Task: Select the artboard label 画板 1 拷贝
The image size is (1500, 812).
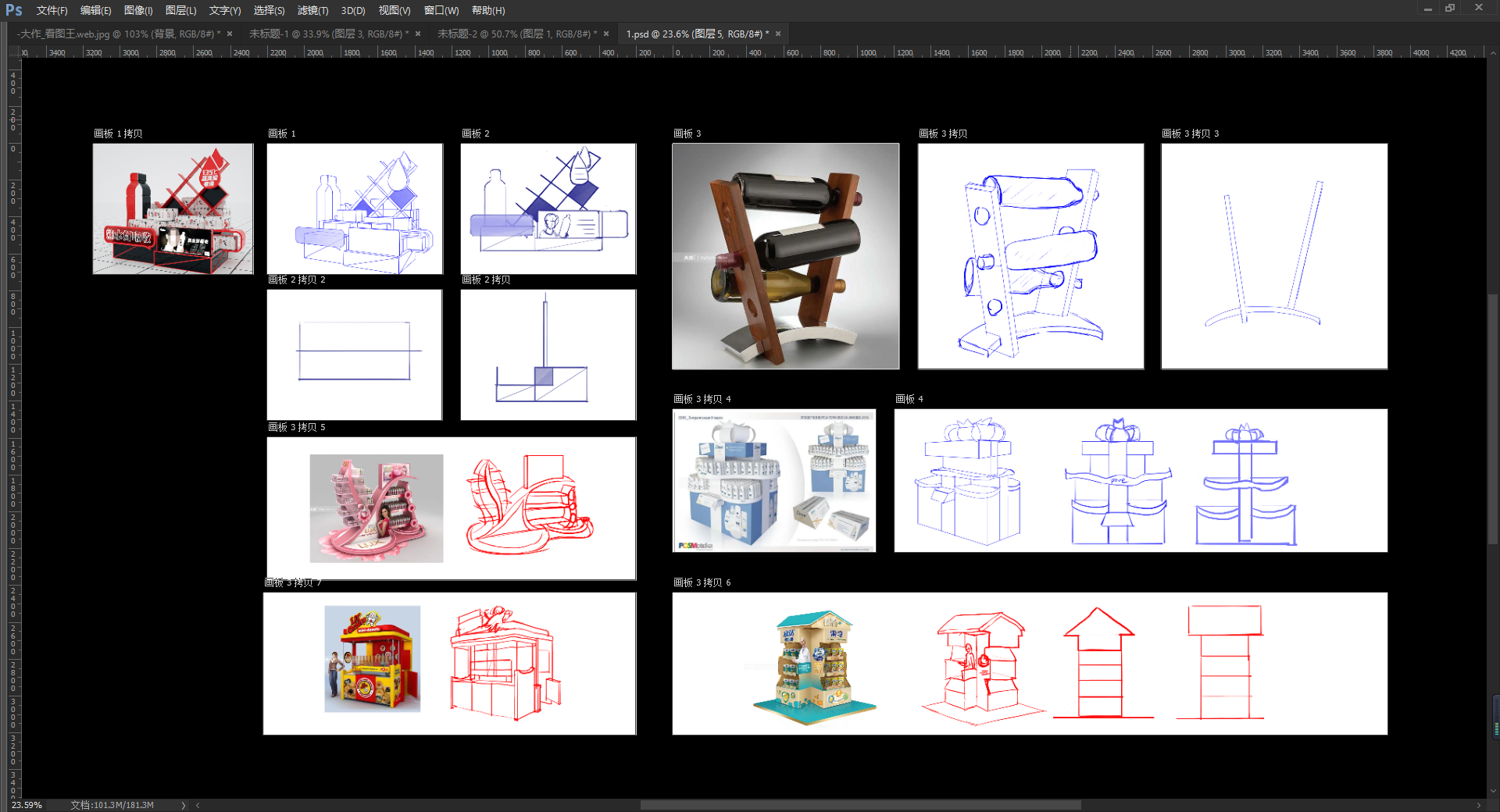Action: tap(118, 134)
